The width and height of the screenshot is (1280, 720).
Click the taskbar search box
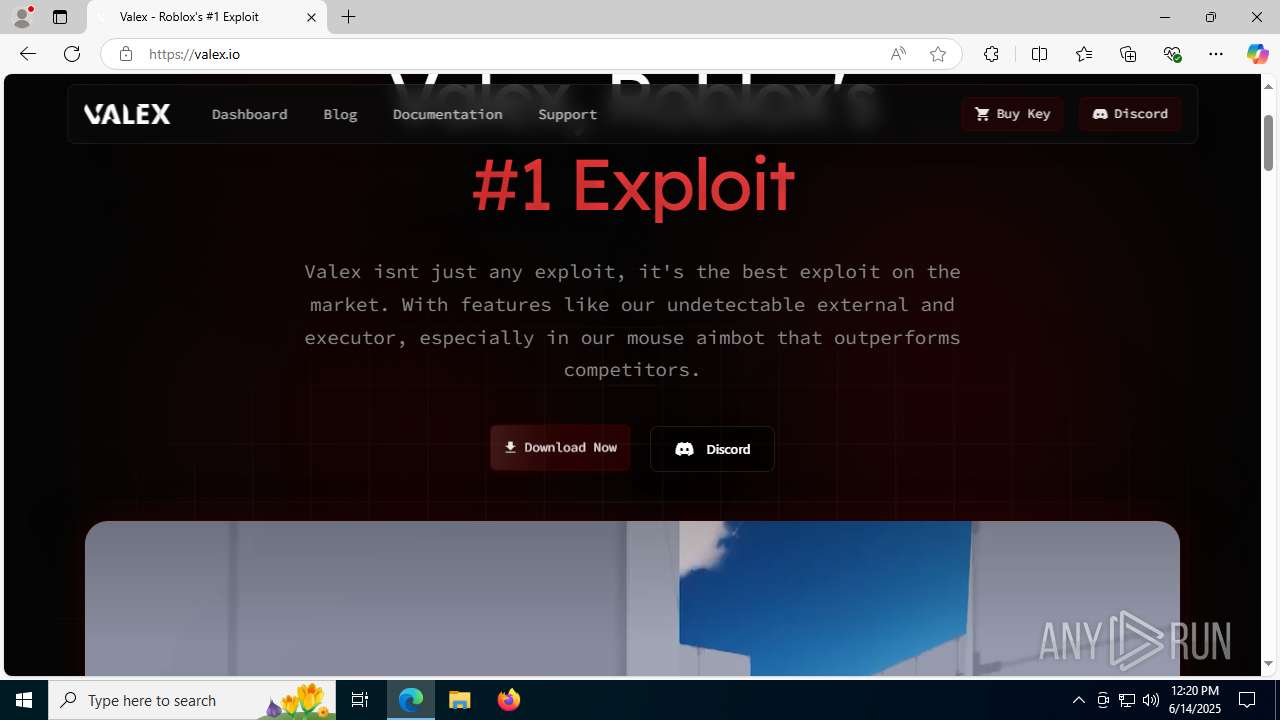pos(192,700)
